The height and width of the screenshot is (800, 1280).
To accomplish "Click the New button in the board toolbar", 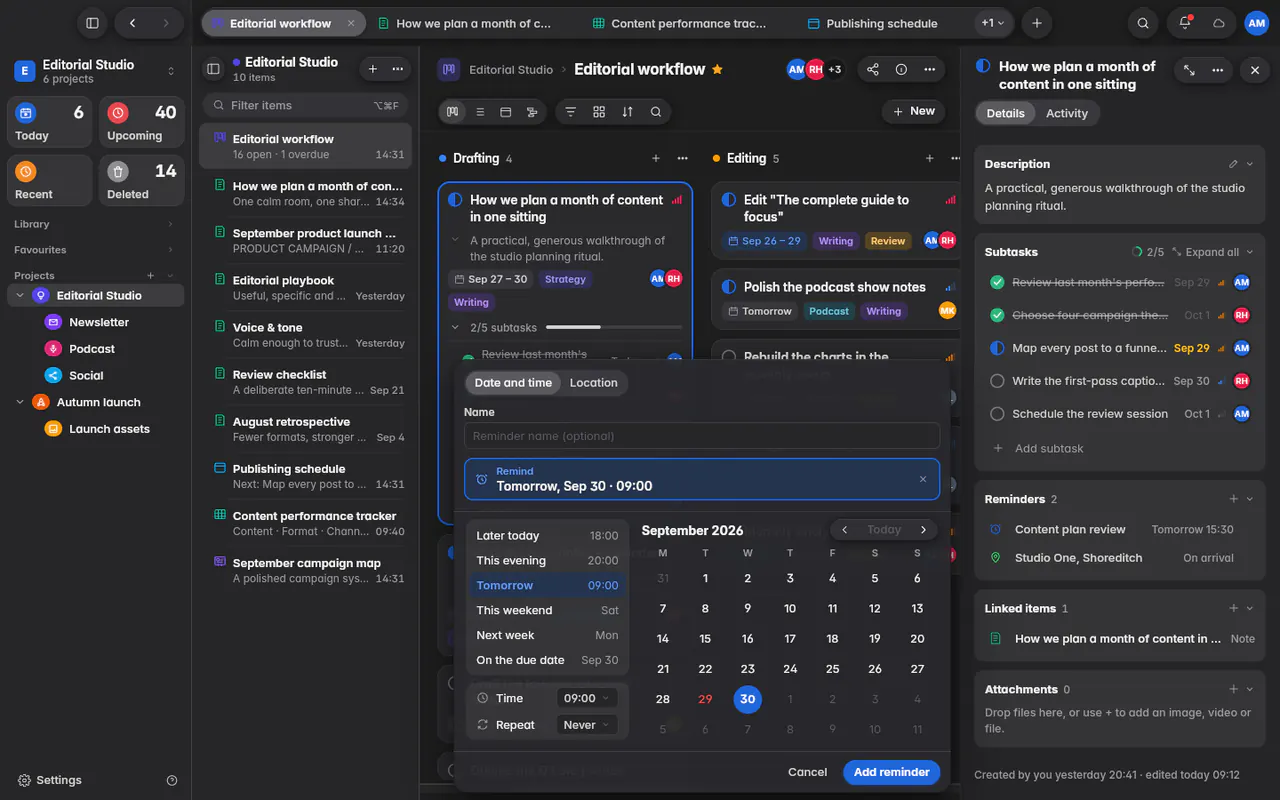I will click(x=912, y=111).
